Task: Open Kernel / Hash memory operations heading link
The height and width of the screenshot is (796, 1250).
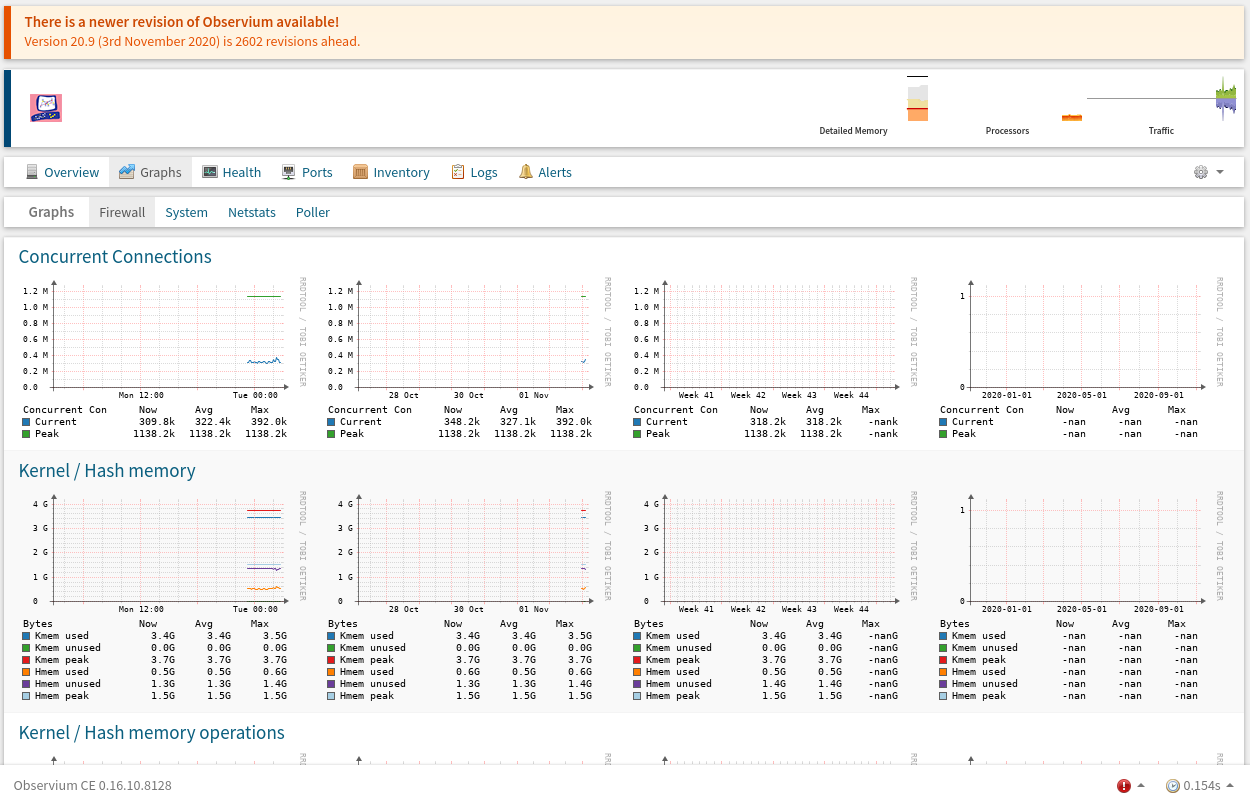Action: tap(152, 733)
